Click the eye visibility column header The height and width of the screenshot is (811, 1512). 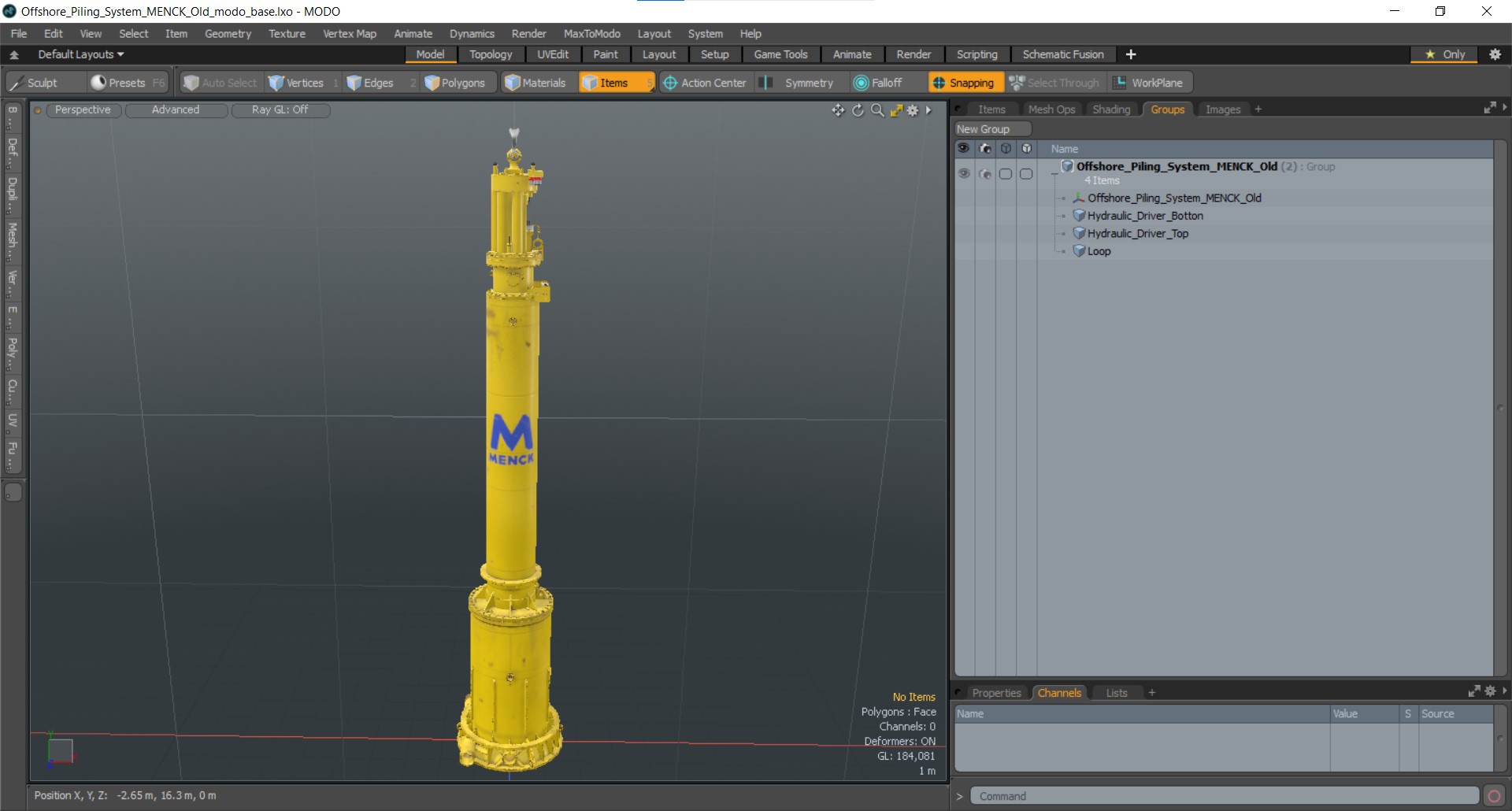pos(963,148)
